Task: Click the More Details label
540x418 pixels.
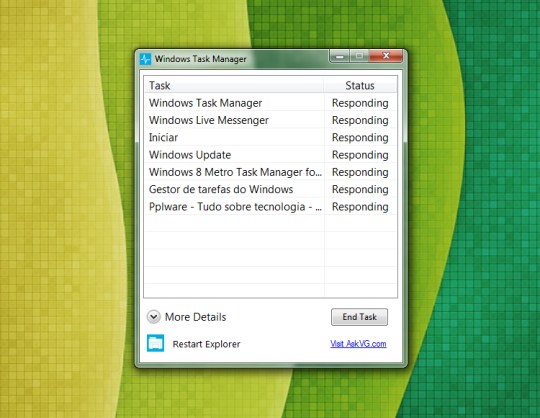Action: [195, 317]
